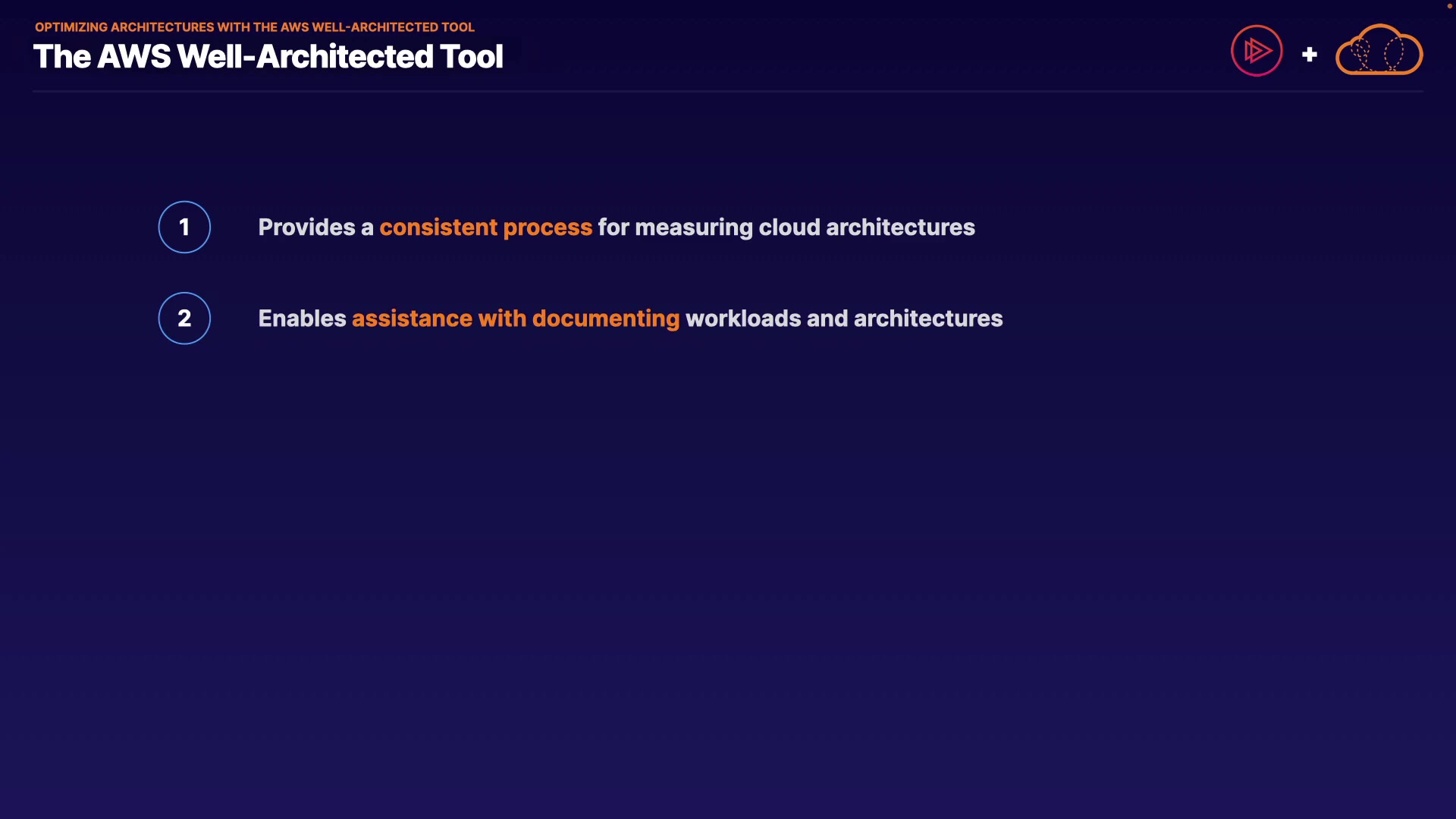The image size is (1456, 819).
Task: Click the horizontal divider line under title
Action: (728, 91)
